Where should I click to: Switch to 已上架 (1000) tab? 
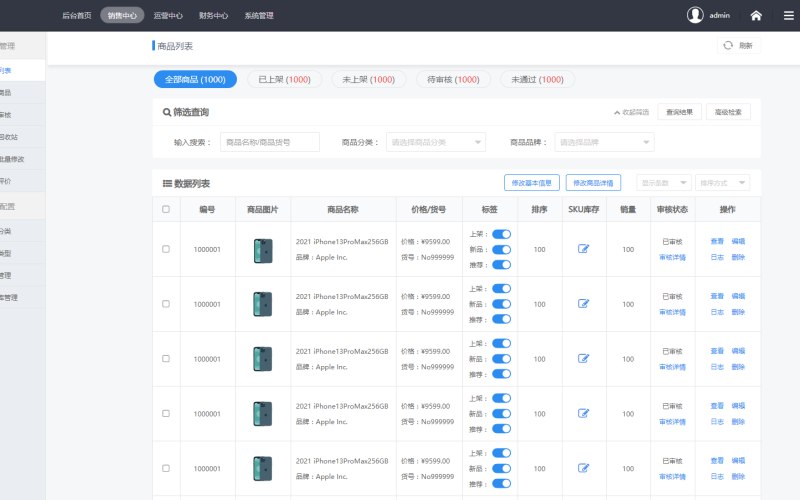(284, 79)
